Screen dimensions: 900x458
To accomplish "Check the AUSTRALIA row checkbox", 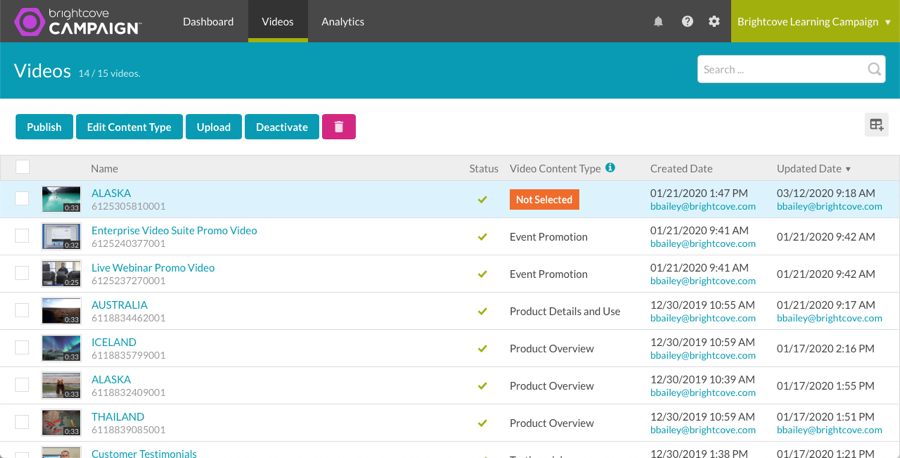I will click(22, 310).
